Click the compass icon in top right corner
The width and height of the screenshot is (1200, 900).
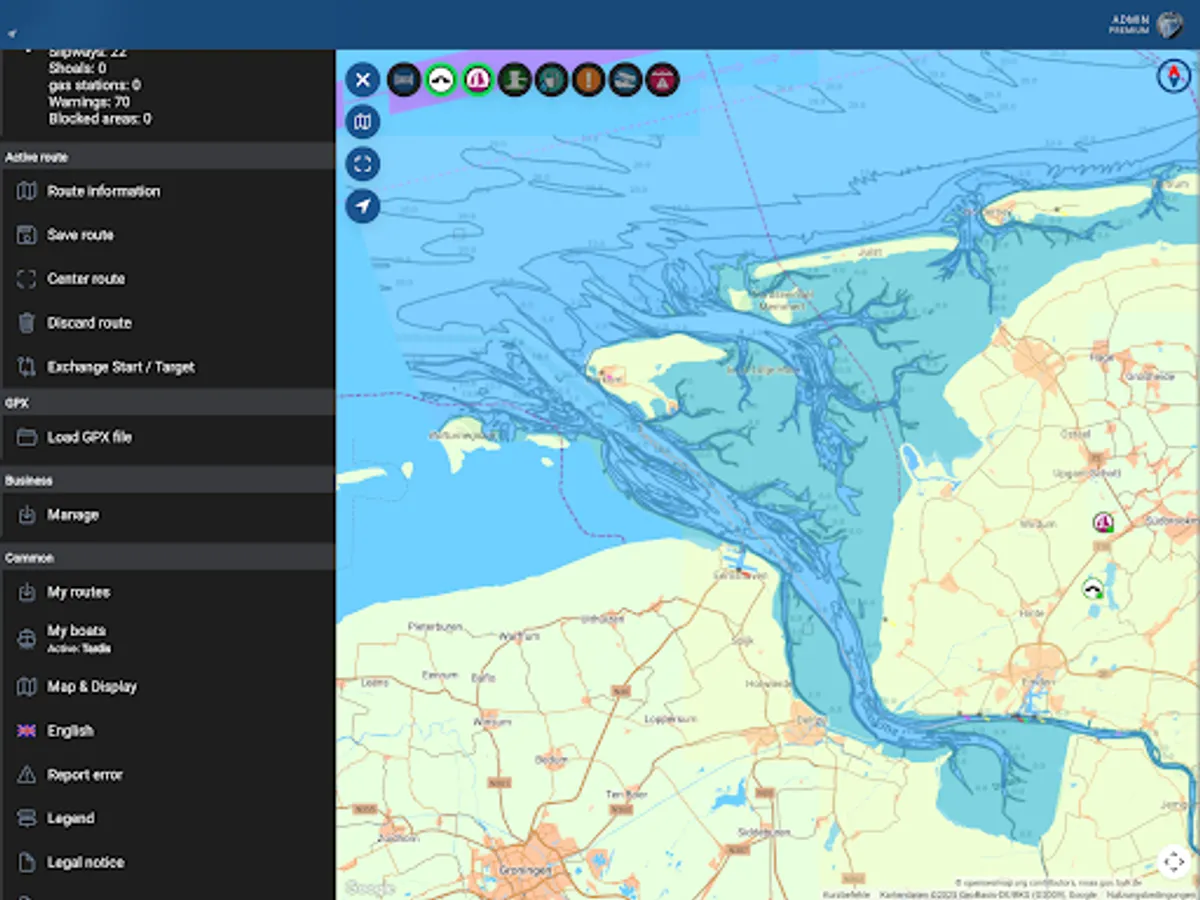pyautogui.click(x=1175, y=75)
